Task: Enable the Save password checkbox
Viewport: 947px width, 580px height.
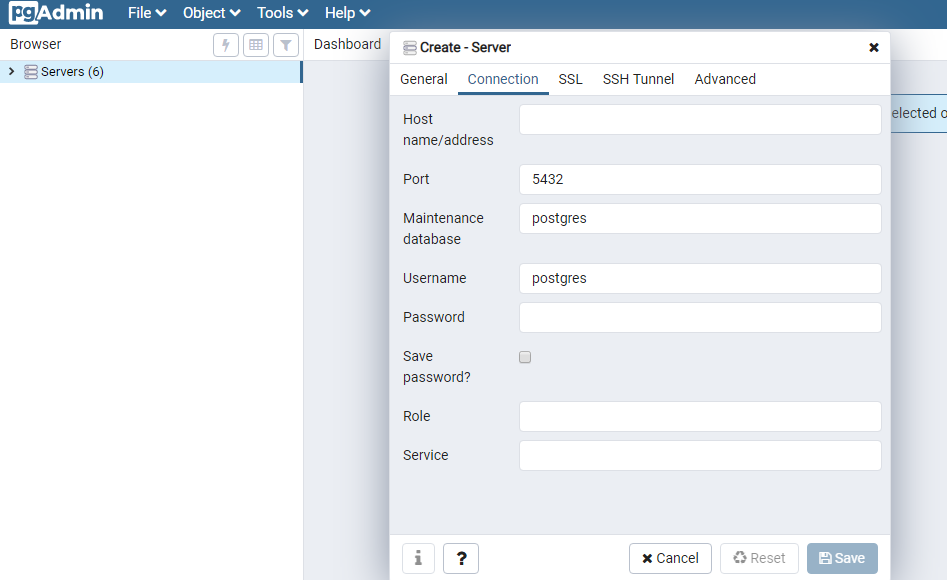Action: [525, 357]
